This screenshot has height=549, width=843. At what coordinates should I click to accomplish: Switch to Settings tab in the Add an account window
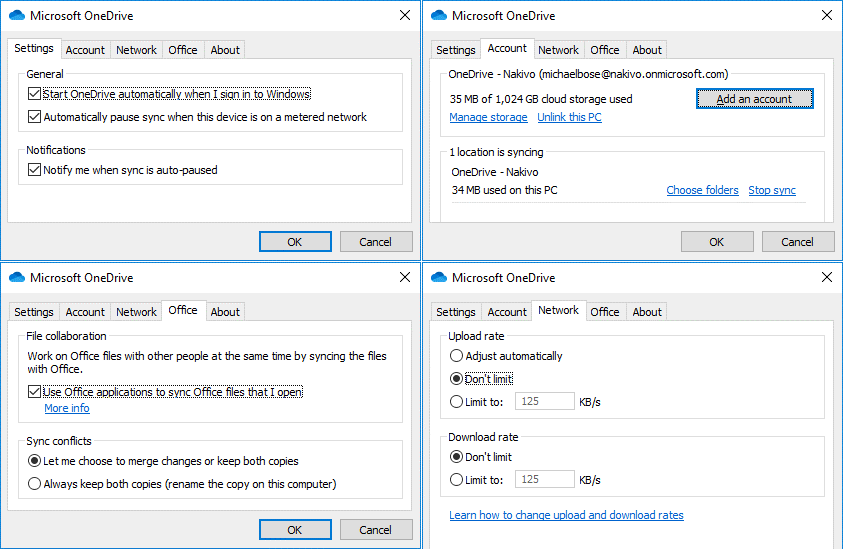[456, 50]
